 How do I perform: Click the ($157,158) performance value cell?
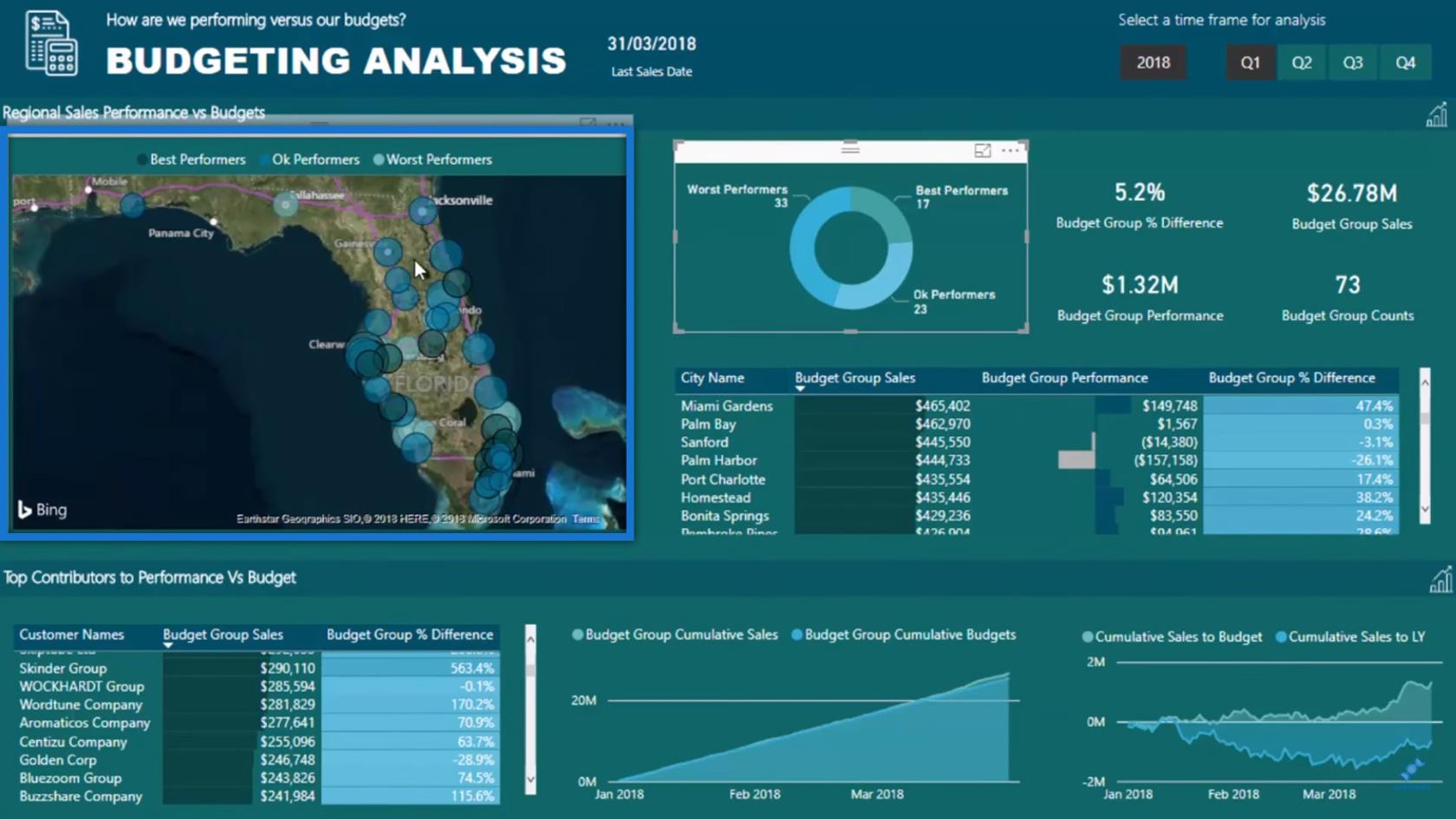click(1166, 460)
